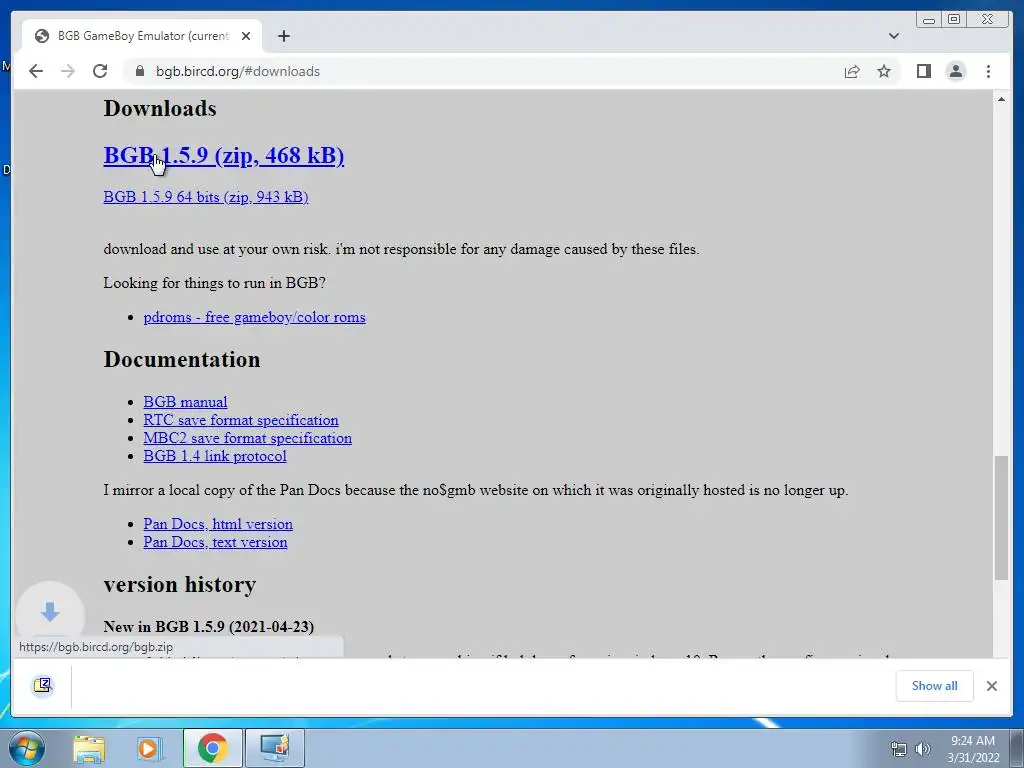Click the 'version history' heading
Screen dimensions: 1024x768
tap(180, 584)
